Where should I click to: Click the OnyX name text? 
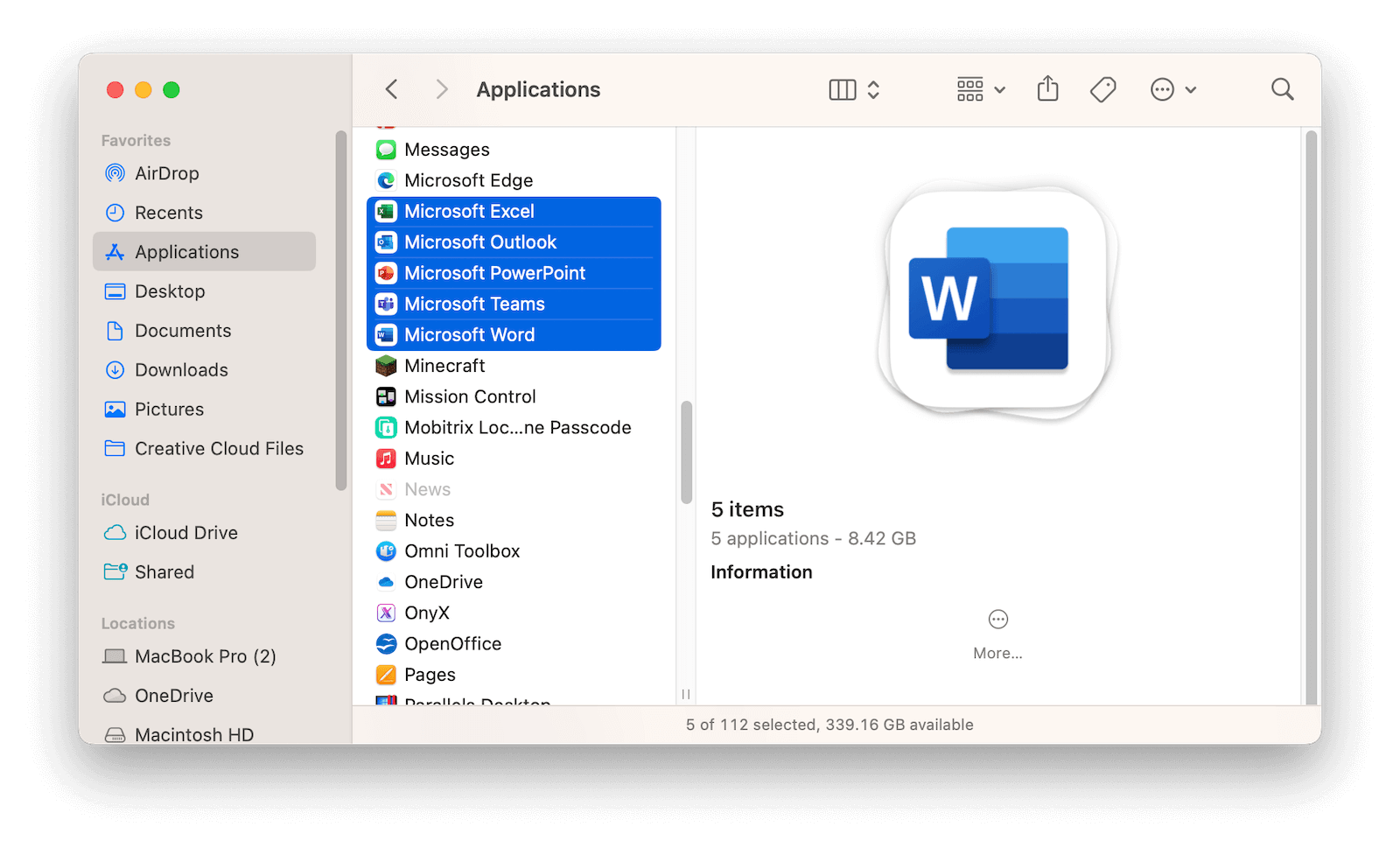[x=427, y=613]
